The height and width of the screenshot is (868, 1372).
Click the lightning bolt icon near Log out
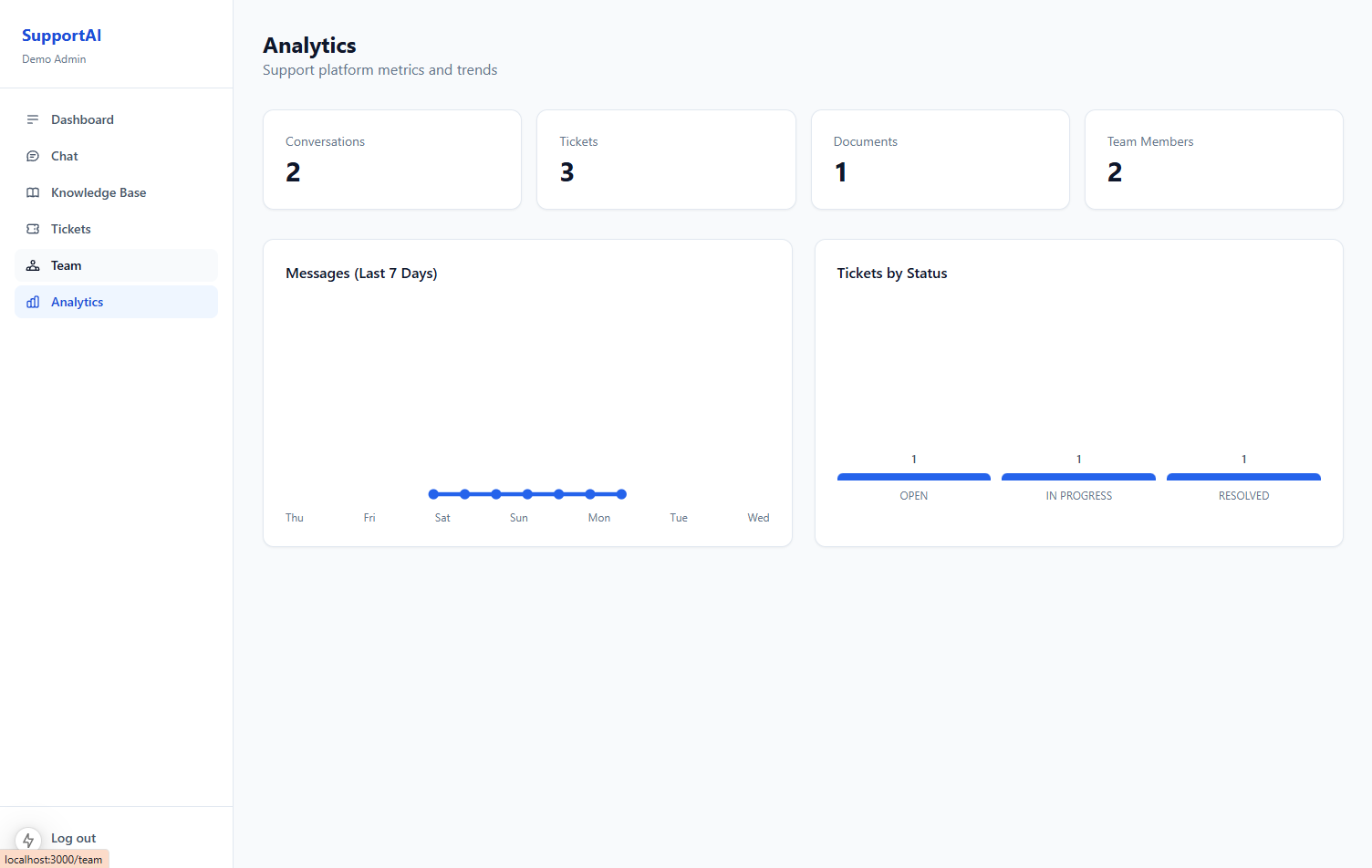point(28,840)
